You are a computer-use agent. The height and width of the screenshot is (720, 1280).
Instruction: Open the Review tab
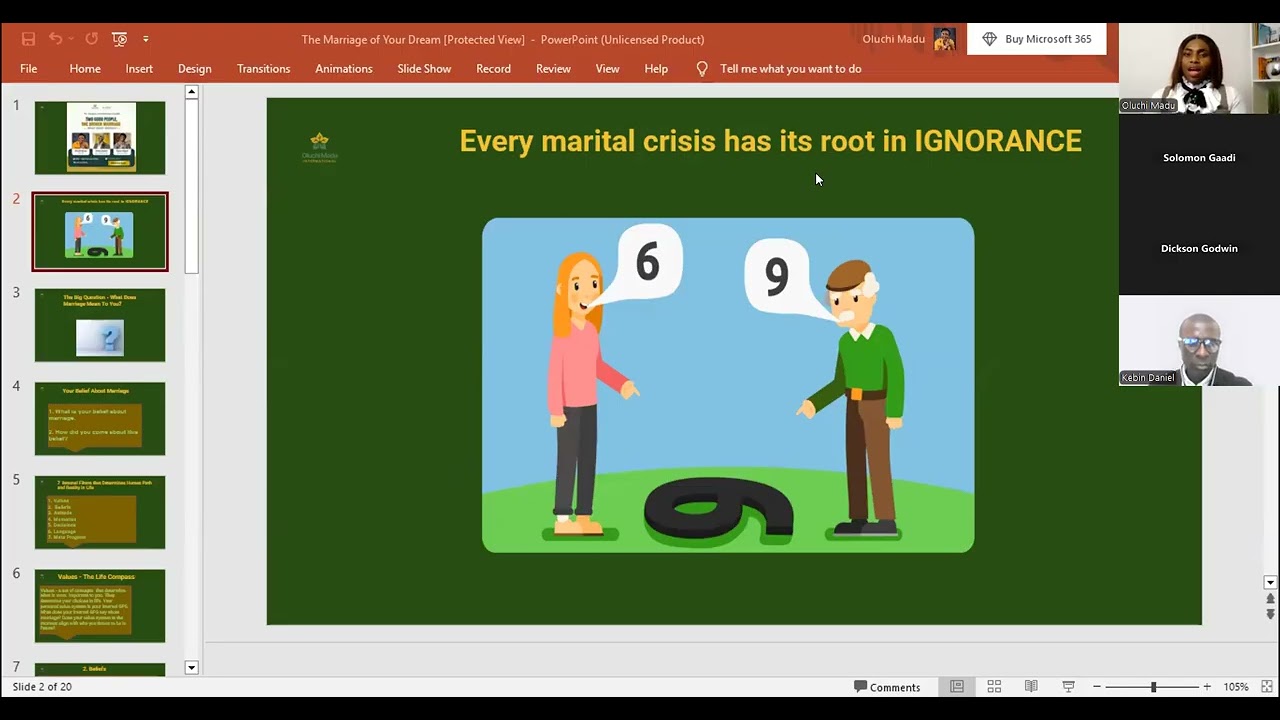coord(553,69)
